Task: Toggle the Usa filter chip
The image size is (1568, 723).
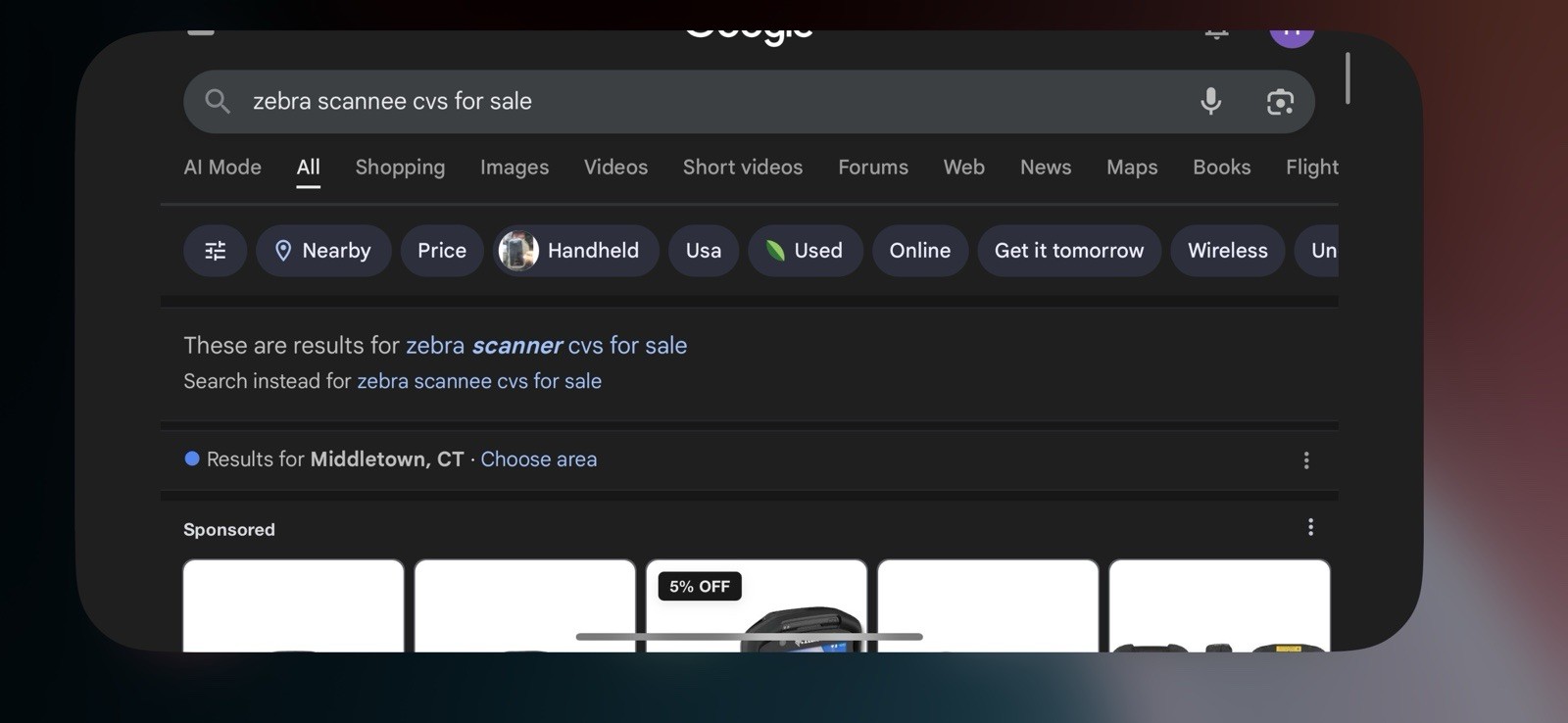Action: pos(704,251)
